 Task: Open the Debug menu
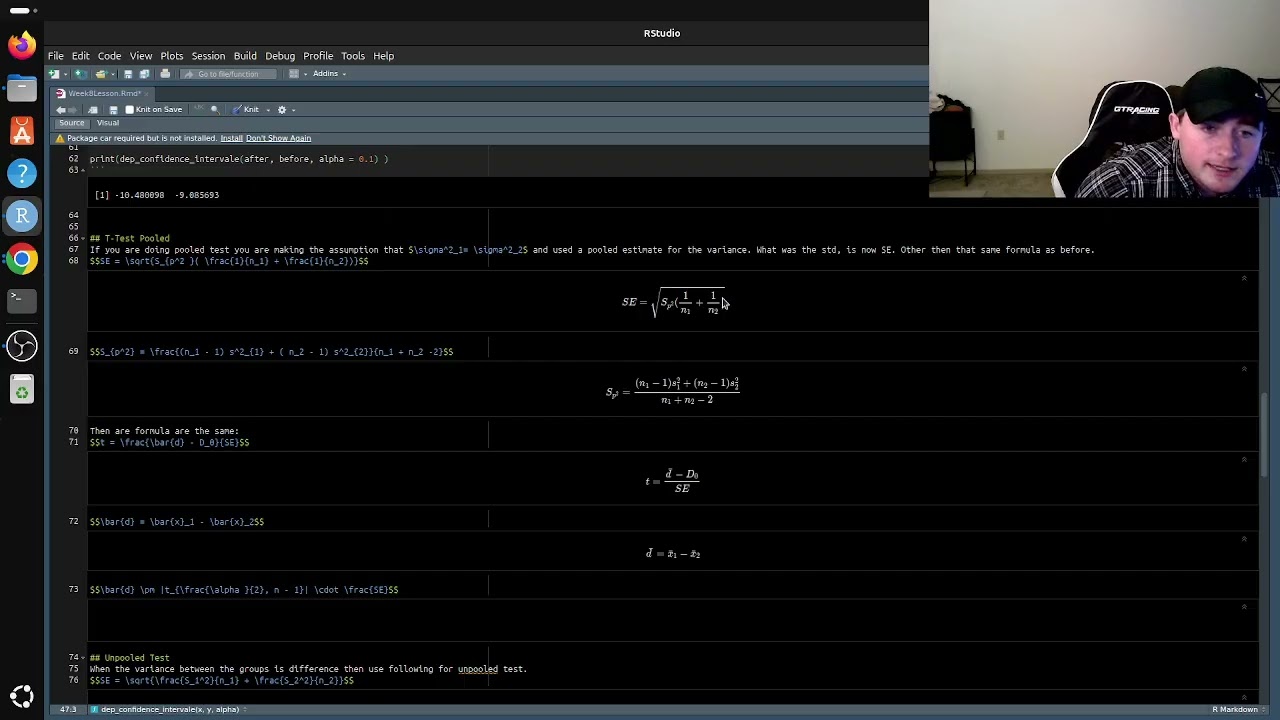tap(280, 56)
